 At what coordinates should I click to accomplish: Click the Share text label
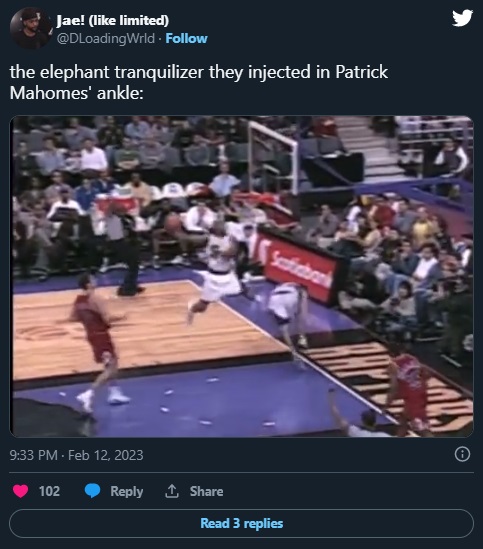[206, 491]
